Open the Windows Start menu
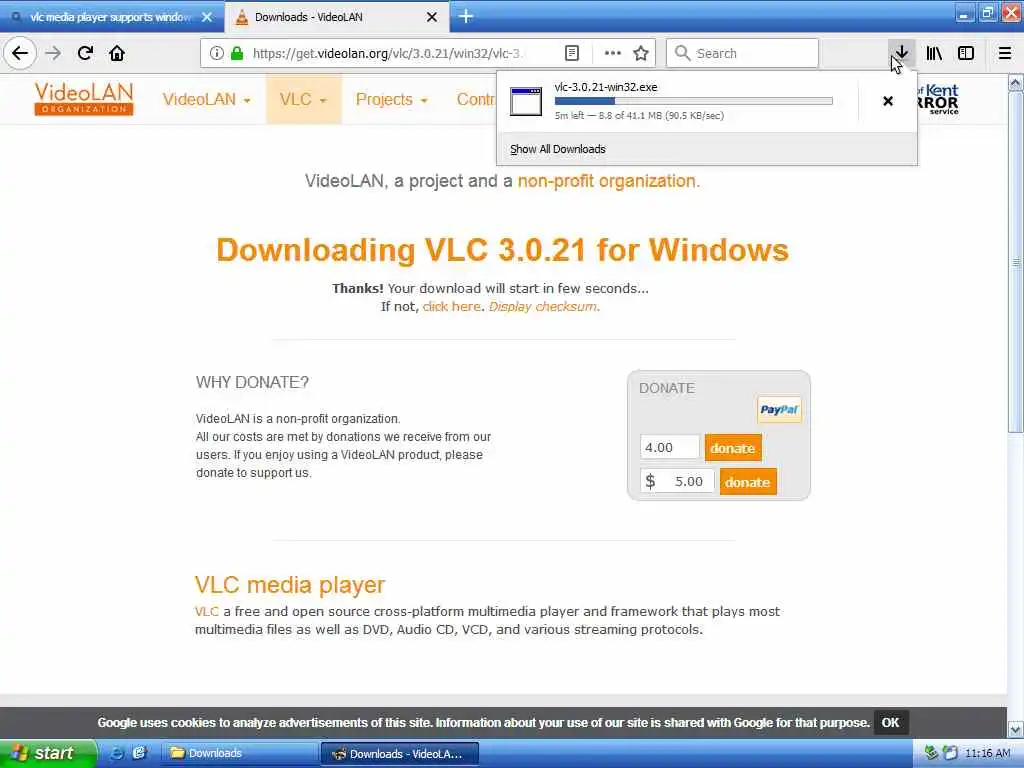 (x=48, y=753)
